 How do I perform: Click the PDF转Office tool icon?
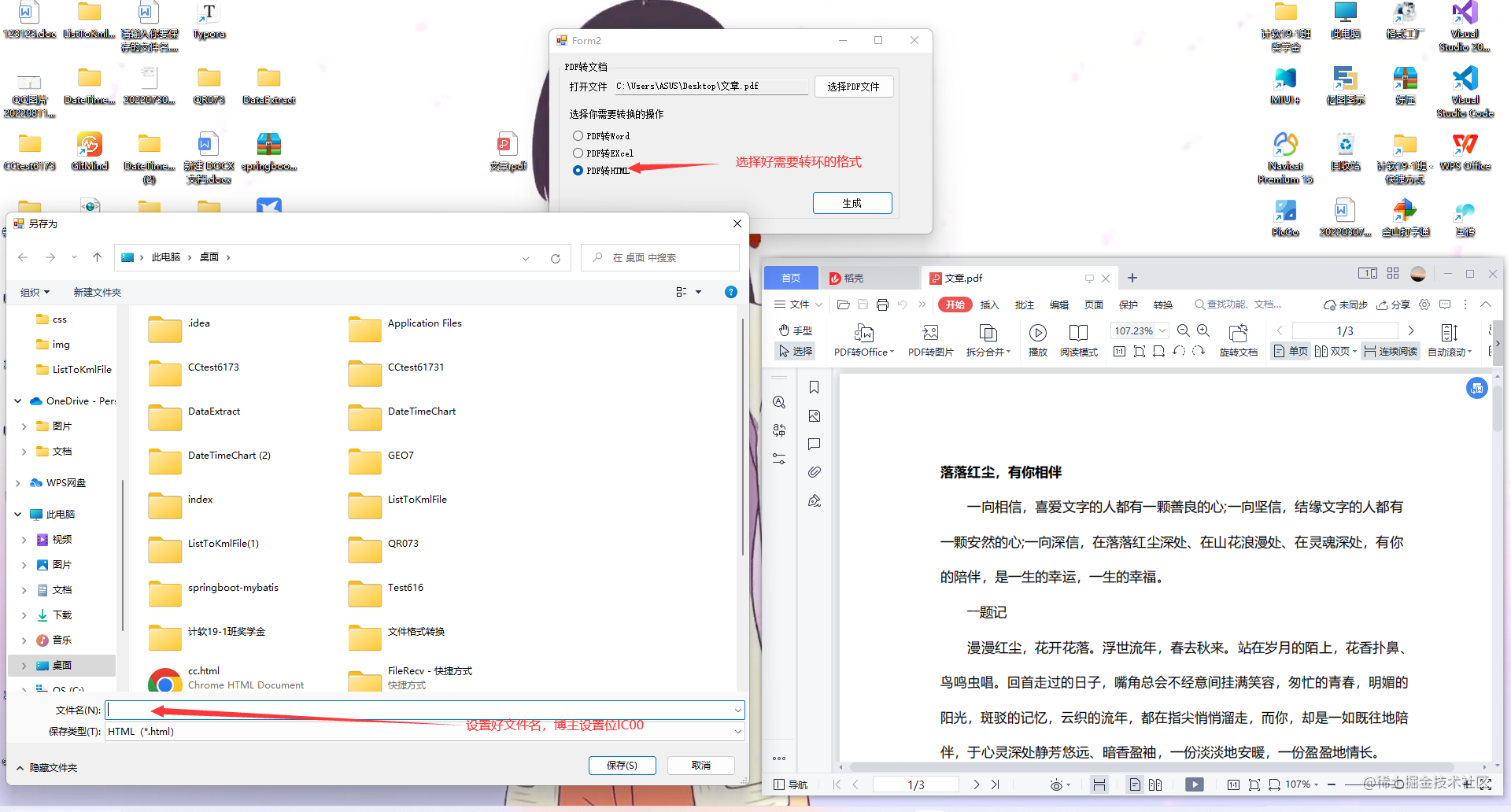pos(864,333)
